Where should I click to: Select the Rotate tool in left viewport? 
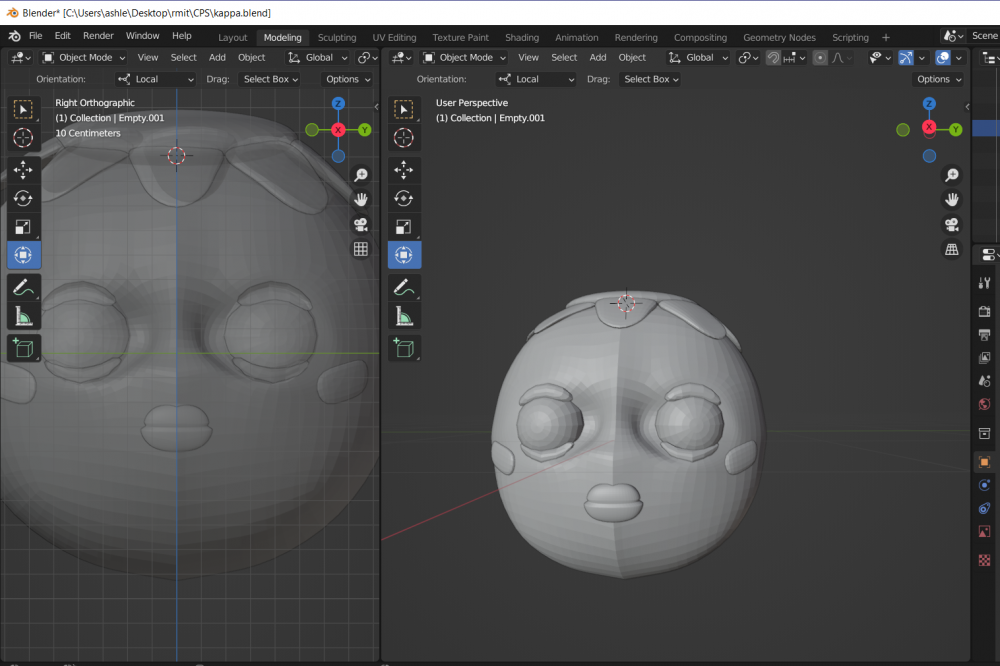pos(24,198)
